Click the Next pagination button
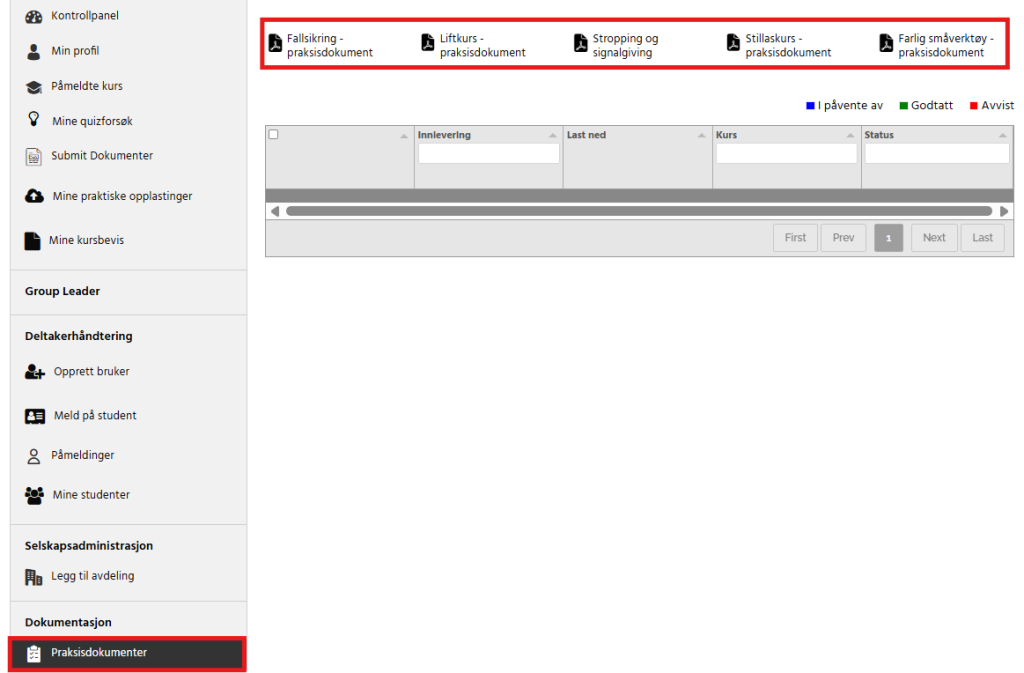1024x673 pixels. pyautogui.click(x=933, y=238)
